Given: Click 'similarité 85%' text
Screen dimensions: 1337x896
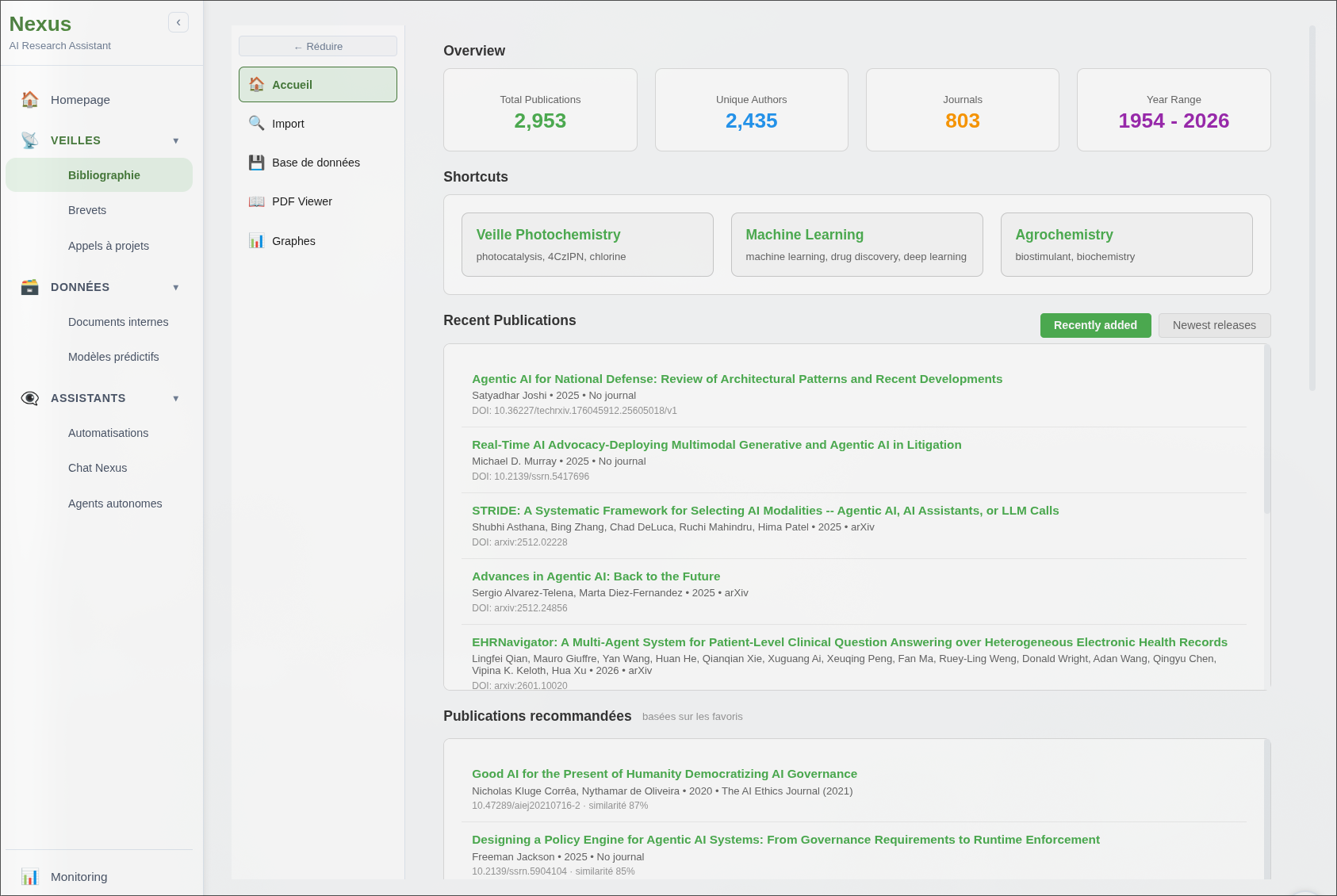Looking at the screenshot, I should (605, 871).
